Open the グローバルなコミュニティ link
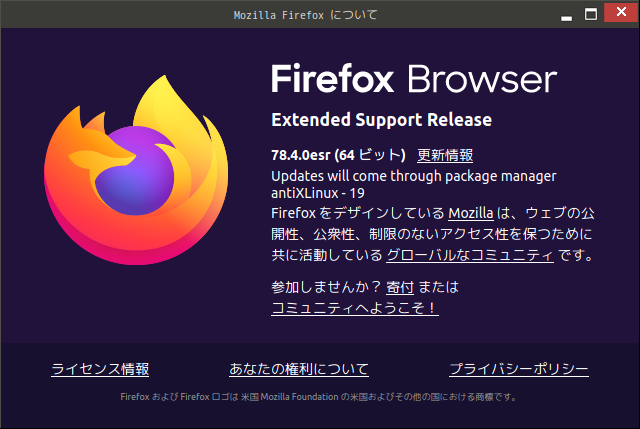Screen dimensions: 640x429 470,255
